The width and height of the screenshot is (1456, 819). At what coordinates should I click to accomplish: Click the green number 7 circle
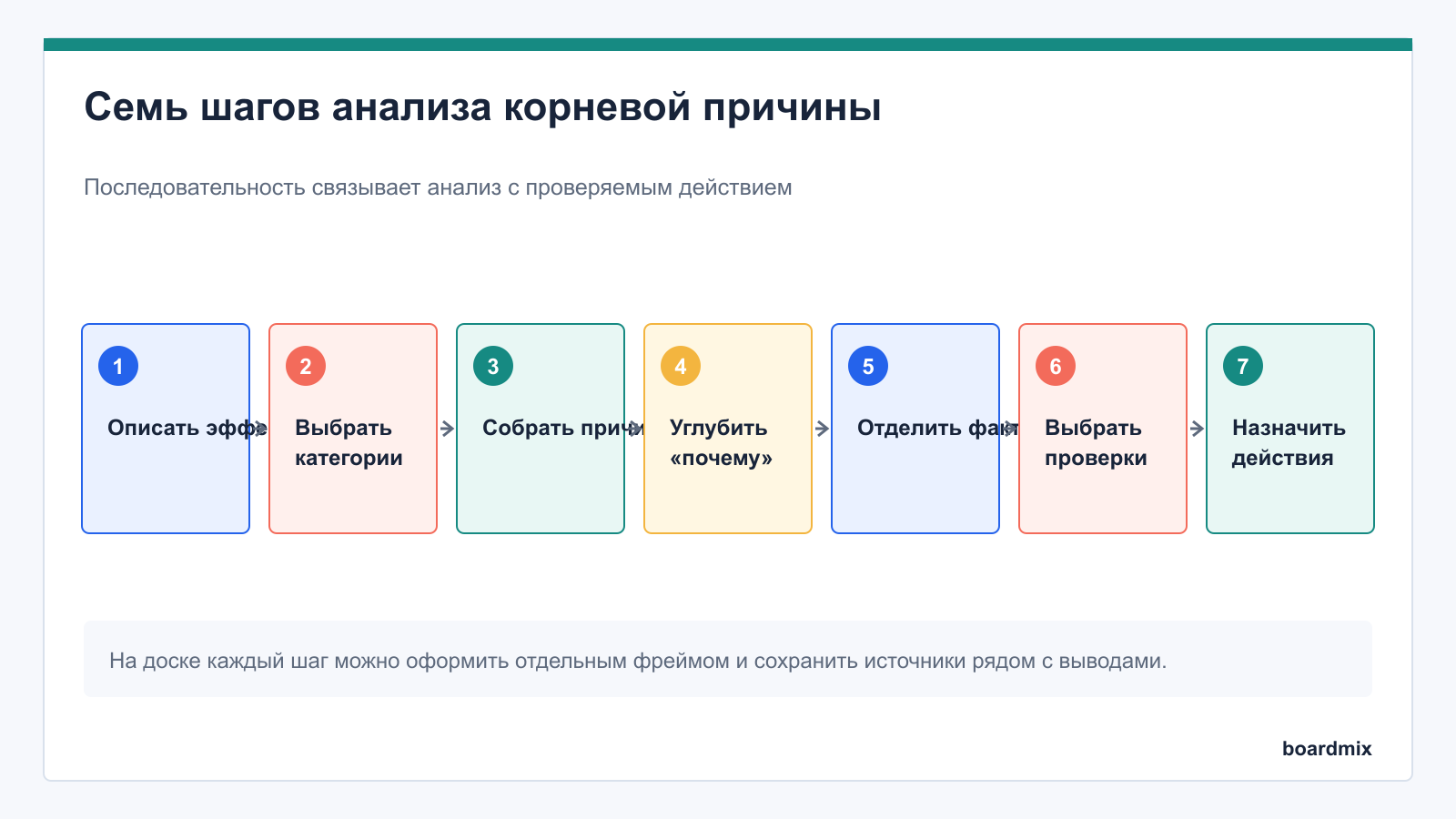click(x=1243, y=366)
